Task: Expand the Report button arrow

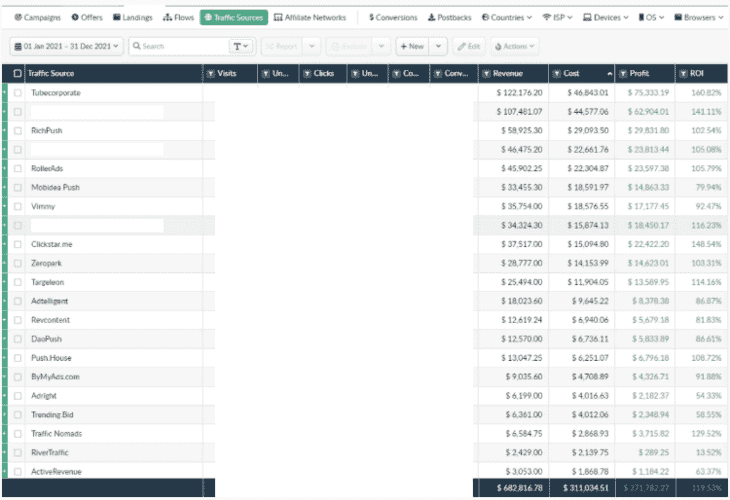Action: coord(312,46)
